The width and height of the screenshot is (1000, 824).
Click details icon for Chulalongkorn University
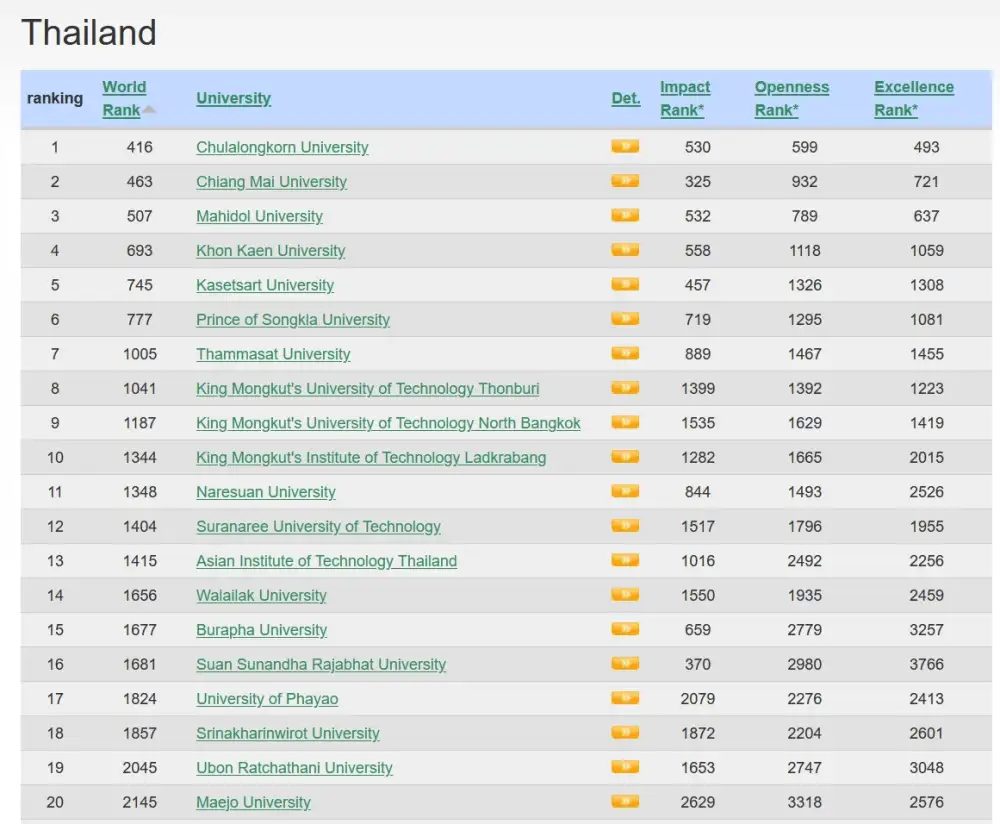pyautogui.click(x=625, y=147)
